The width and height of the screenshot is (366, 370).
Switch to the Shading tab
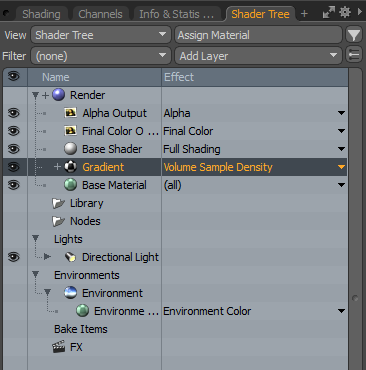coord(41,14)
